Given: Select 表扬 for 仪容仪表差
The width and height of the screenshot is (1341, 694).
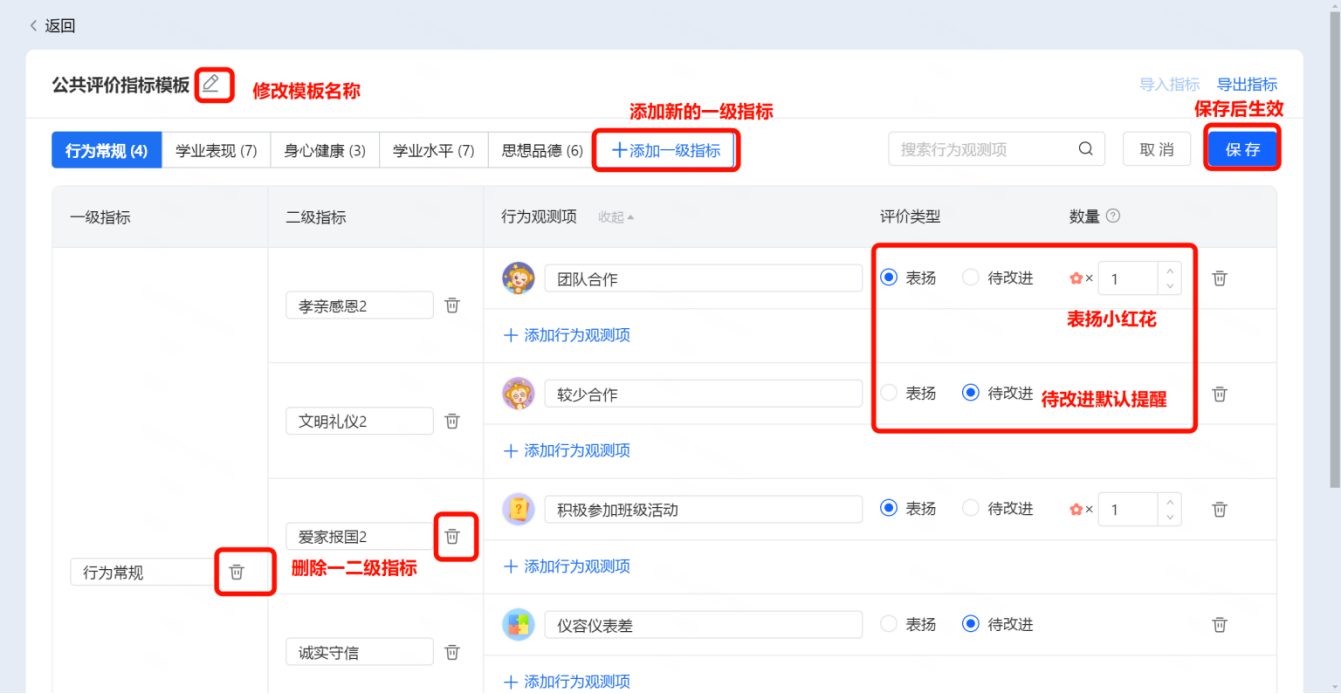Looking at the screenshot, I should point(889,624).
